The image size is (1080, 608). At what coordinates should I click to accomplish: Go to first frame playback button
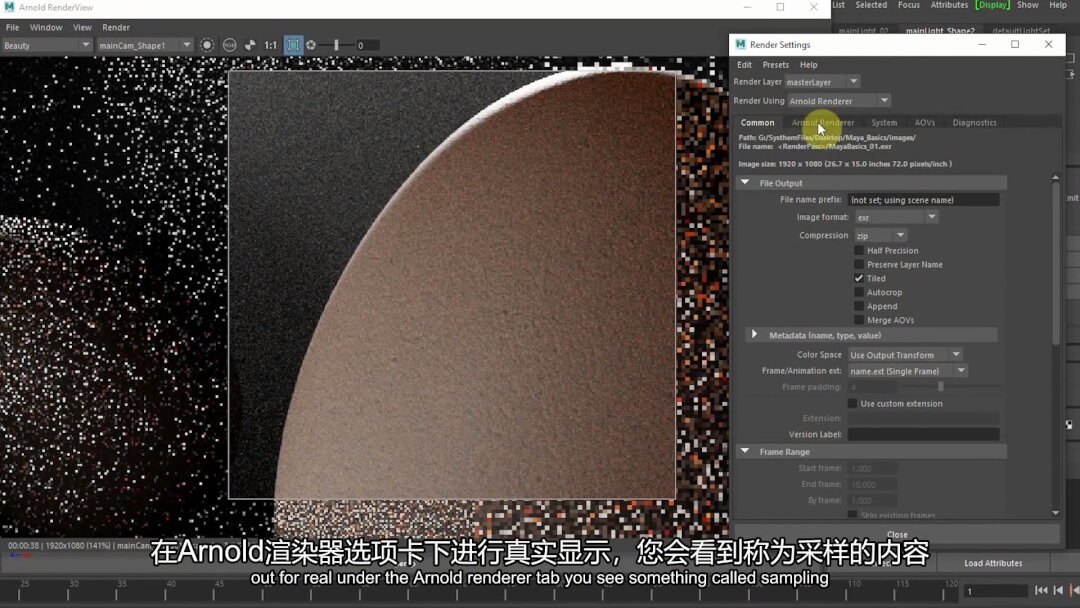coord(1041,590)
